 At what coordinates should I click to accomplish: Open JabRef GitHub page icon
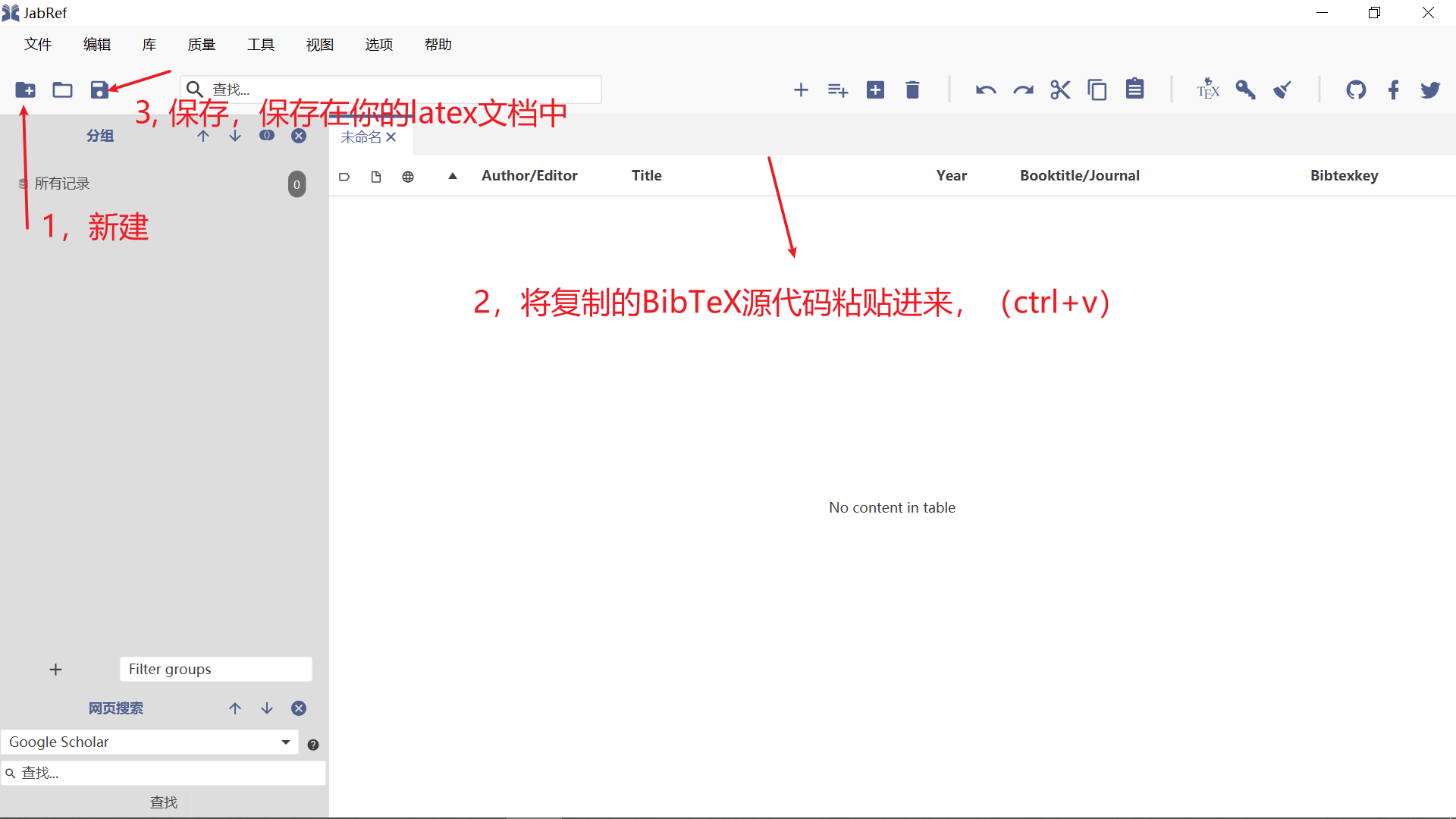pyautogui.click(x=1356, y=90)
